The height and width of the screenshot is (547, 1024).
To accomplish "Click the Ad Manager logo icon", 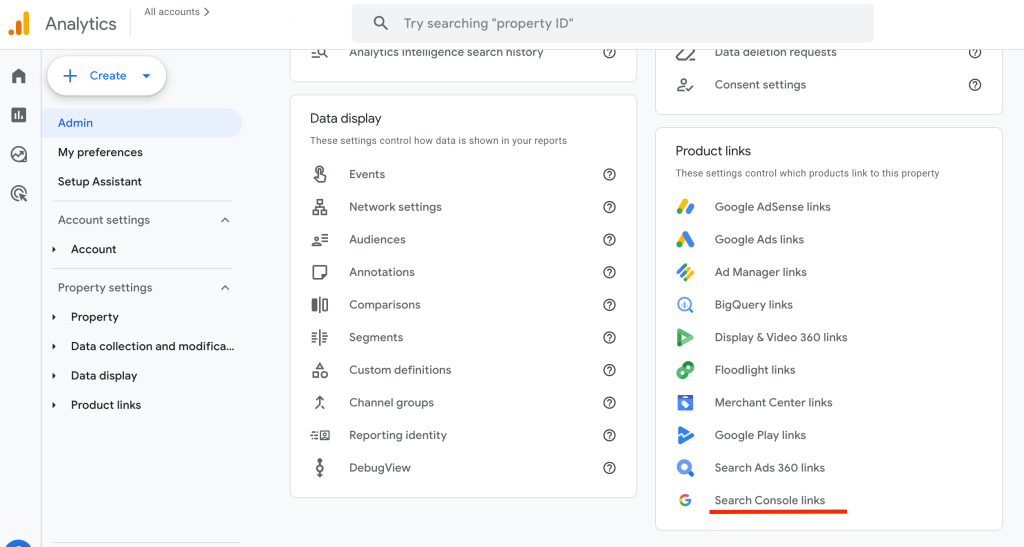I will 685,272.
